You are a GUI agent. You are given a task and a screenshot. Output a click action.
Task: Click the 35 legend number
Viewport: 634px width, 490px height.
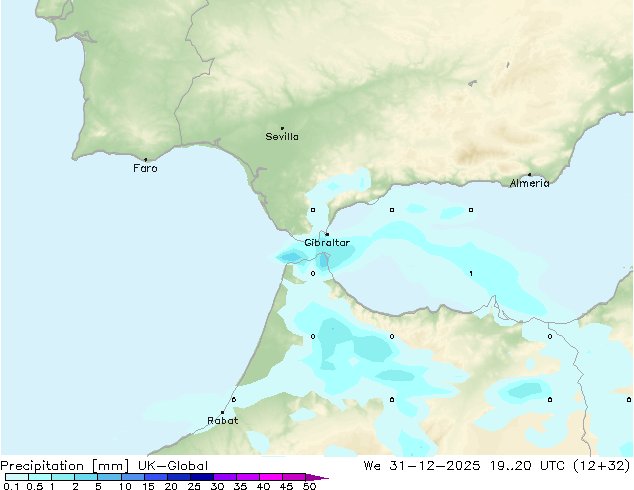tap(240, 486)
